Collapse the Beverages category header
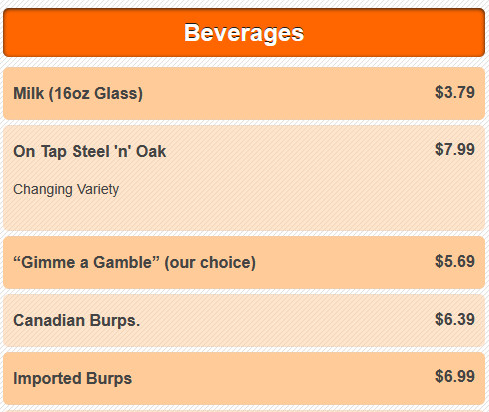 pyautogui.click(x=244, y=33)
